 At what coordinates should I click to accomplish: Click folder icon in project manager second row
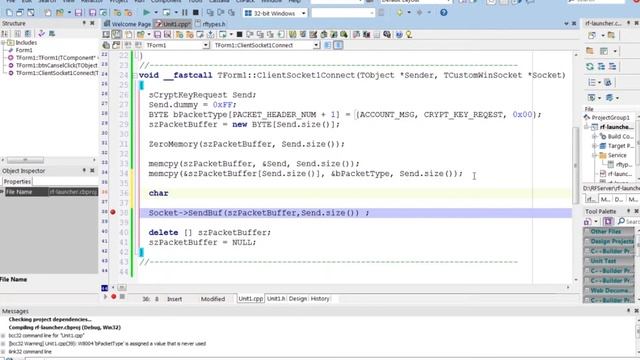tap(590, 51)
